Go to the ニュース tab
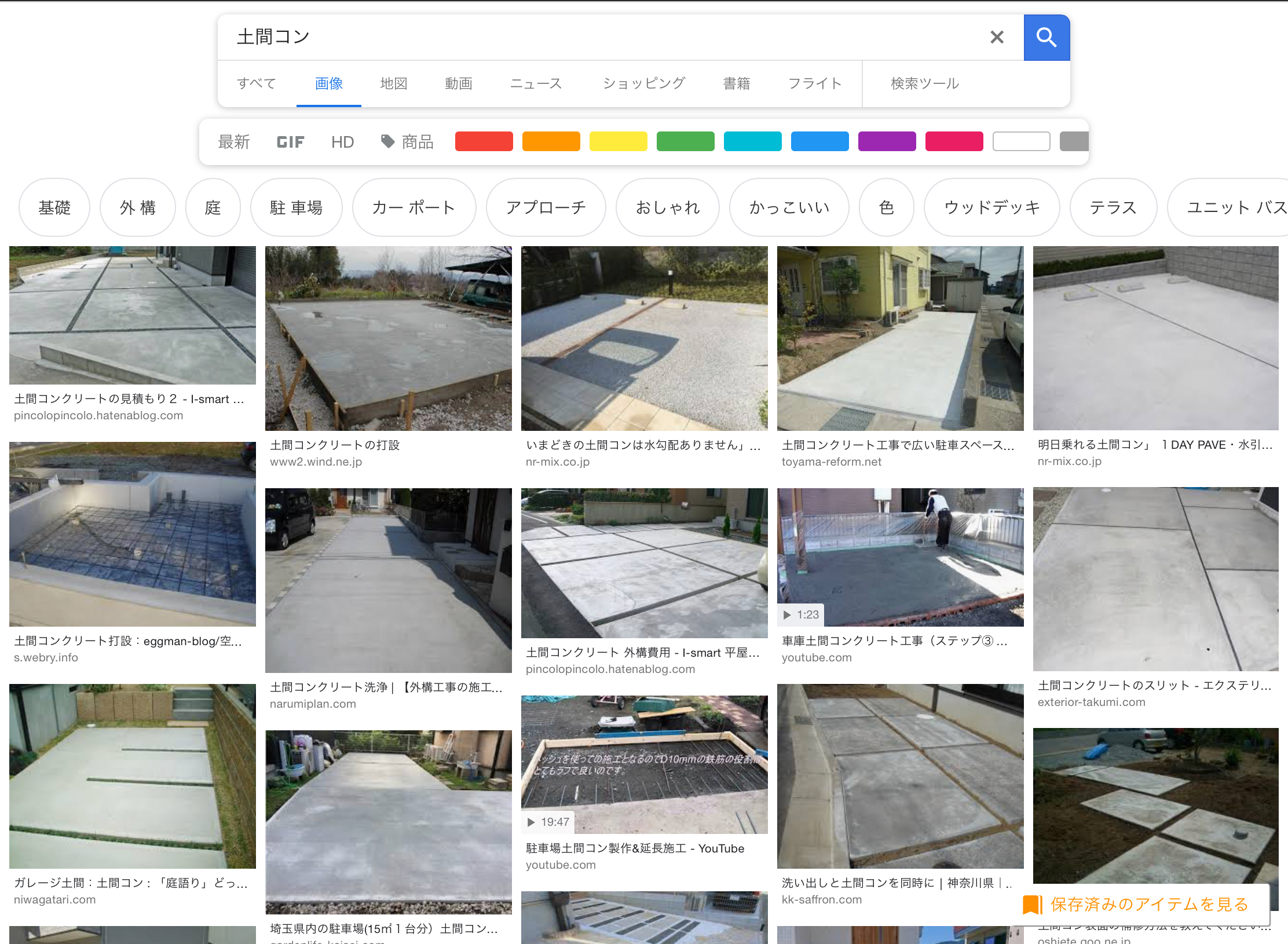1288x944 pixels. [x=536, y=83]
